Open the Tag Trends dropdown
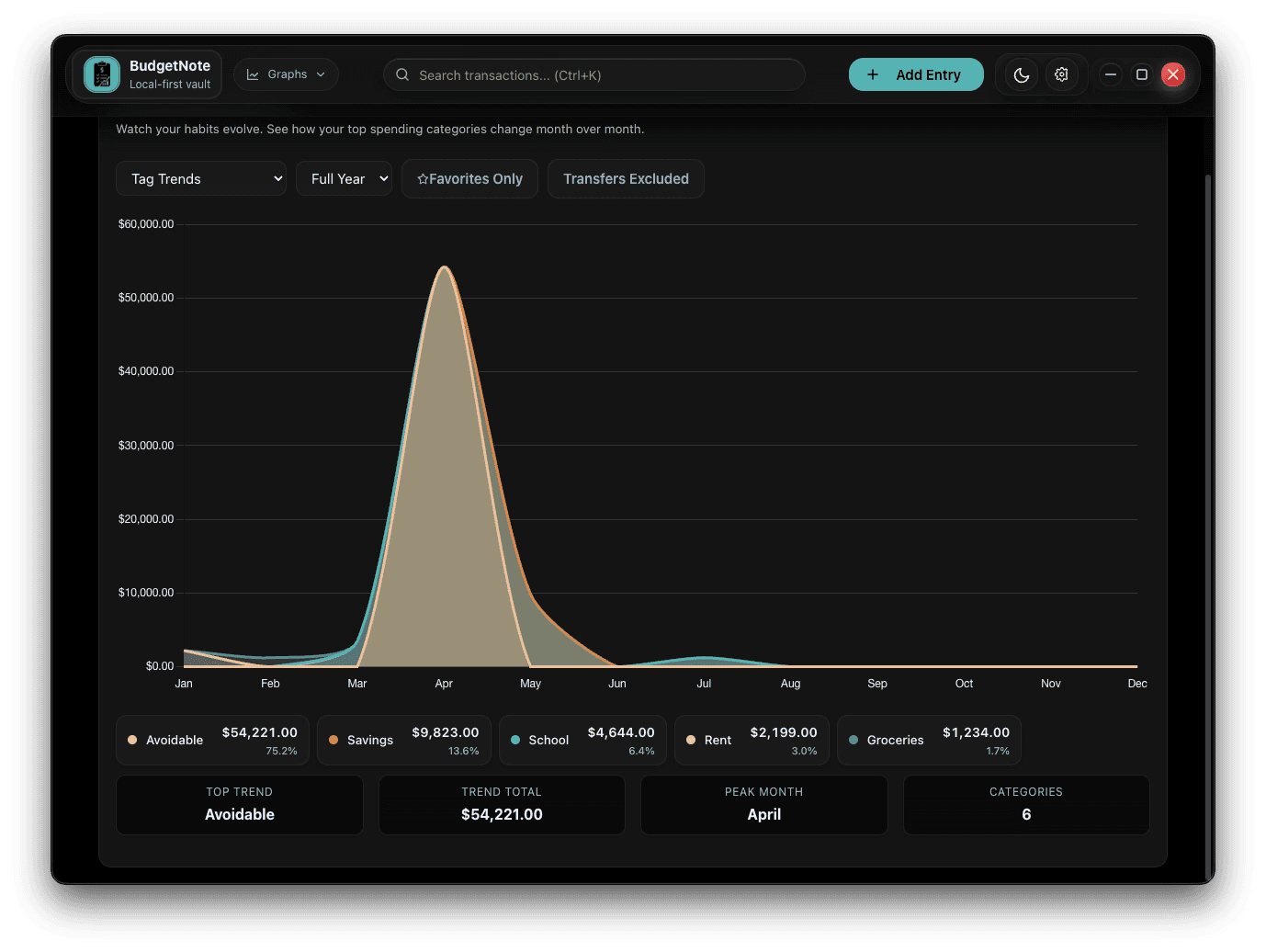The width and height of the screenshot is (1266, 952). [x=200, y=178]
